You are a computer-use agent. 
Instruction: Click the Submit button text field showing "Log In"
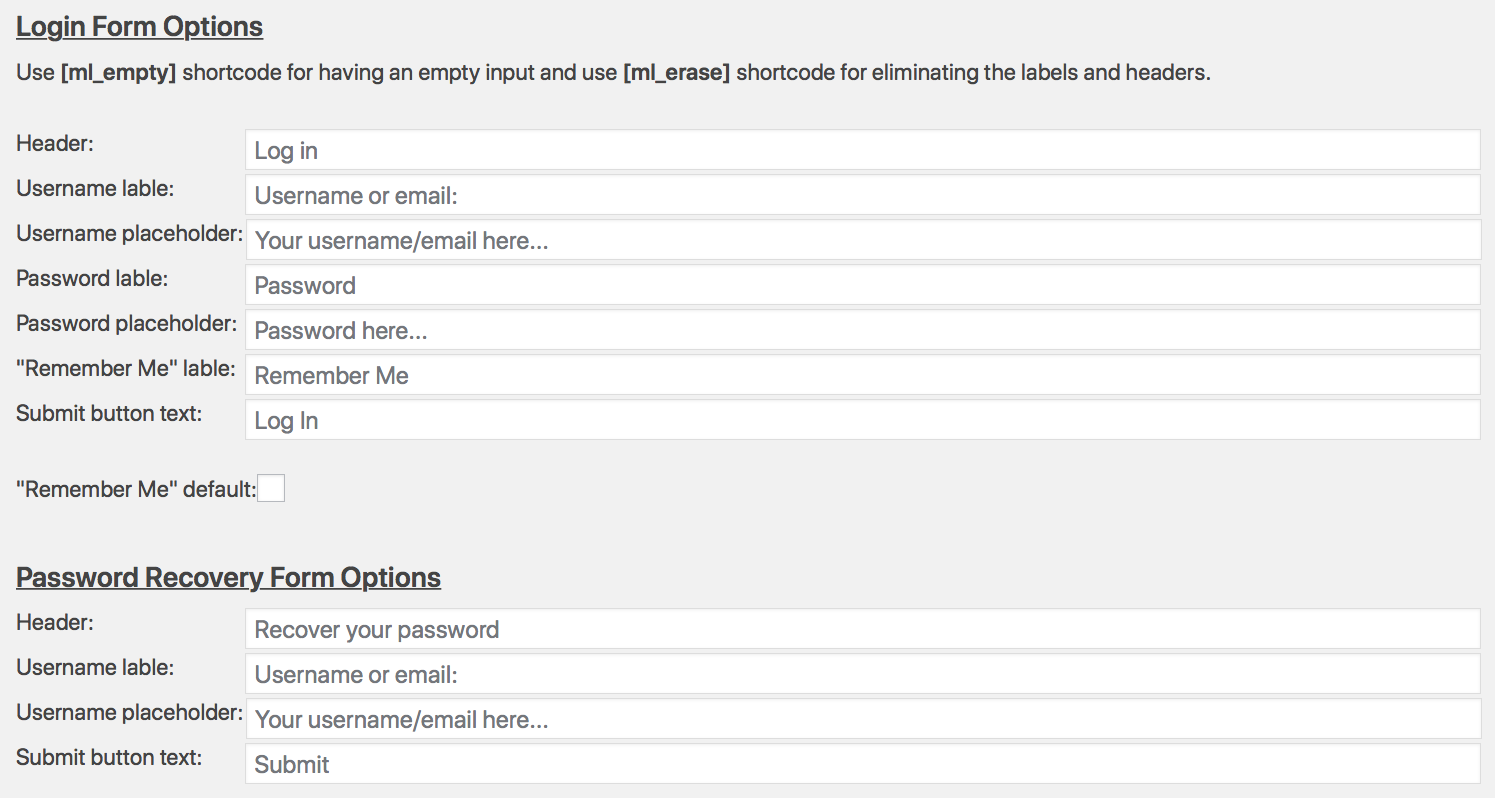860,419
